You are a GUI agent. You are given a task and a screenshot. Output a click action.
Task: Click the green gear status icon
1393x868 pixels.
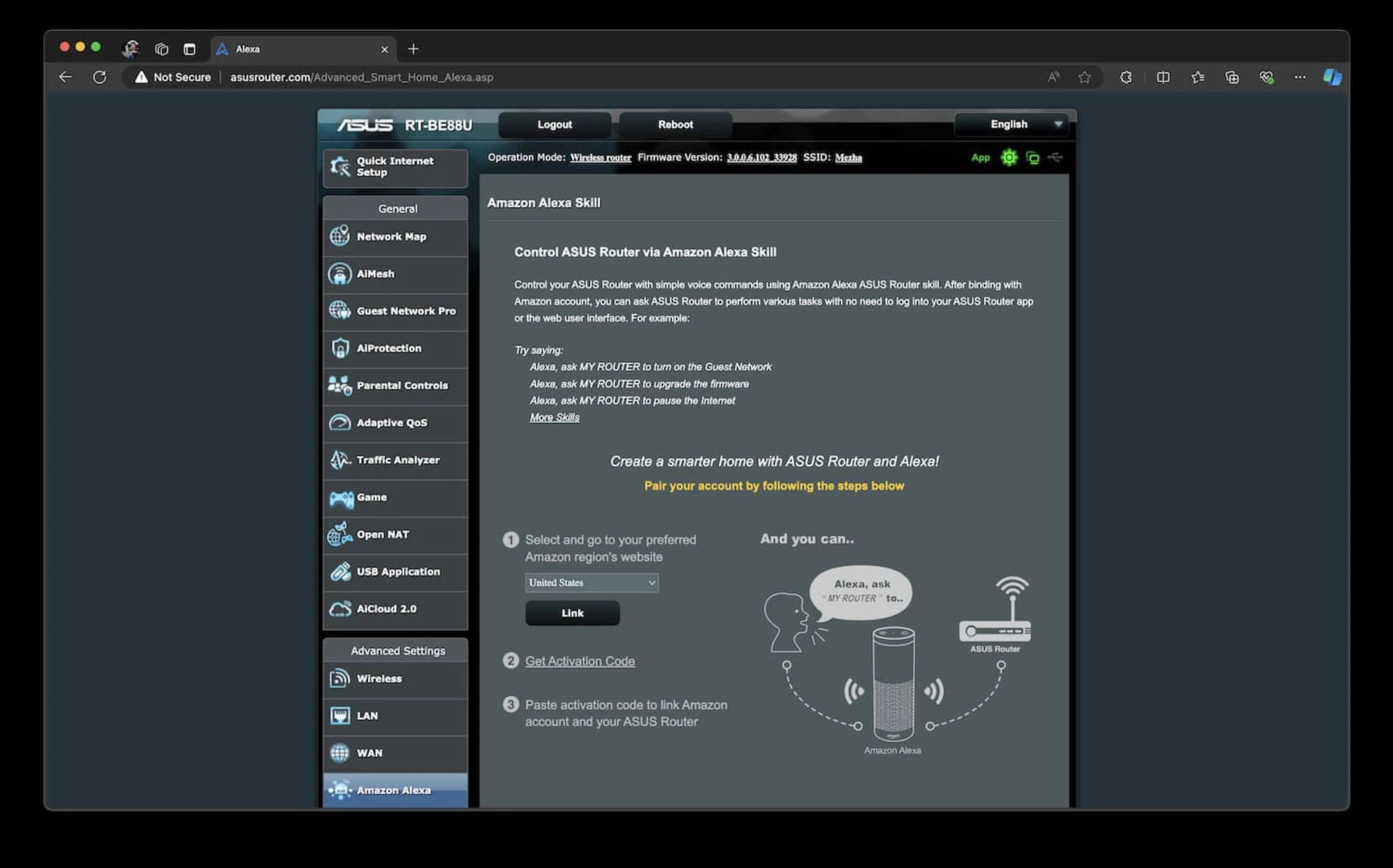tap(1008, 157)
